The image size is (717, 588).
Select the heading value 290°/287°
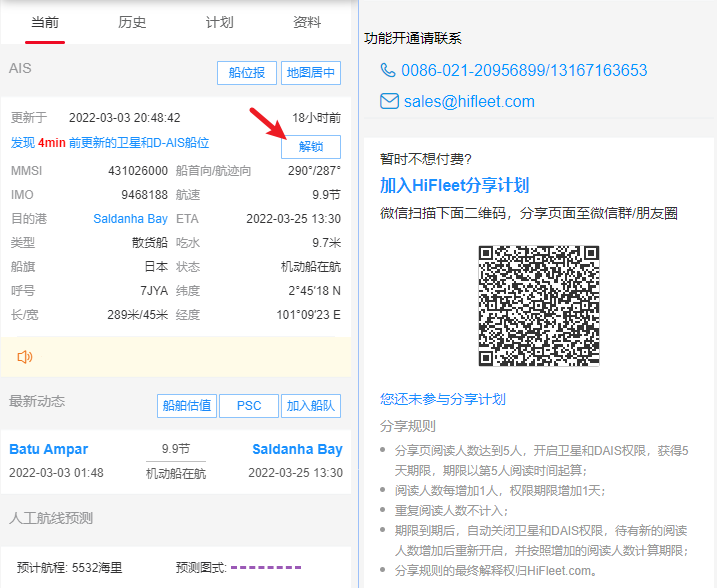coord(315,171)
